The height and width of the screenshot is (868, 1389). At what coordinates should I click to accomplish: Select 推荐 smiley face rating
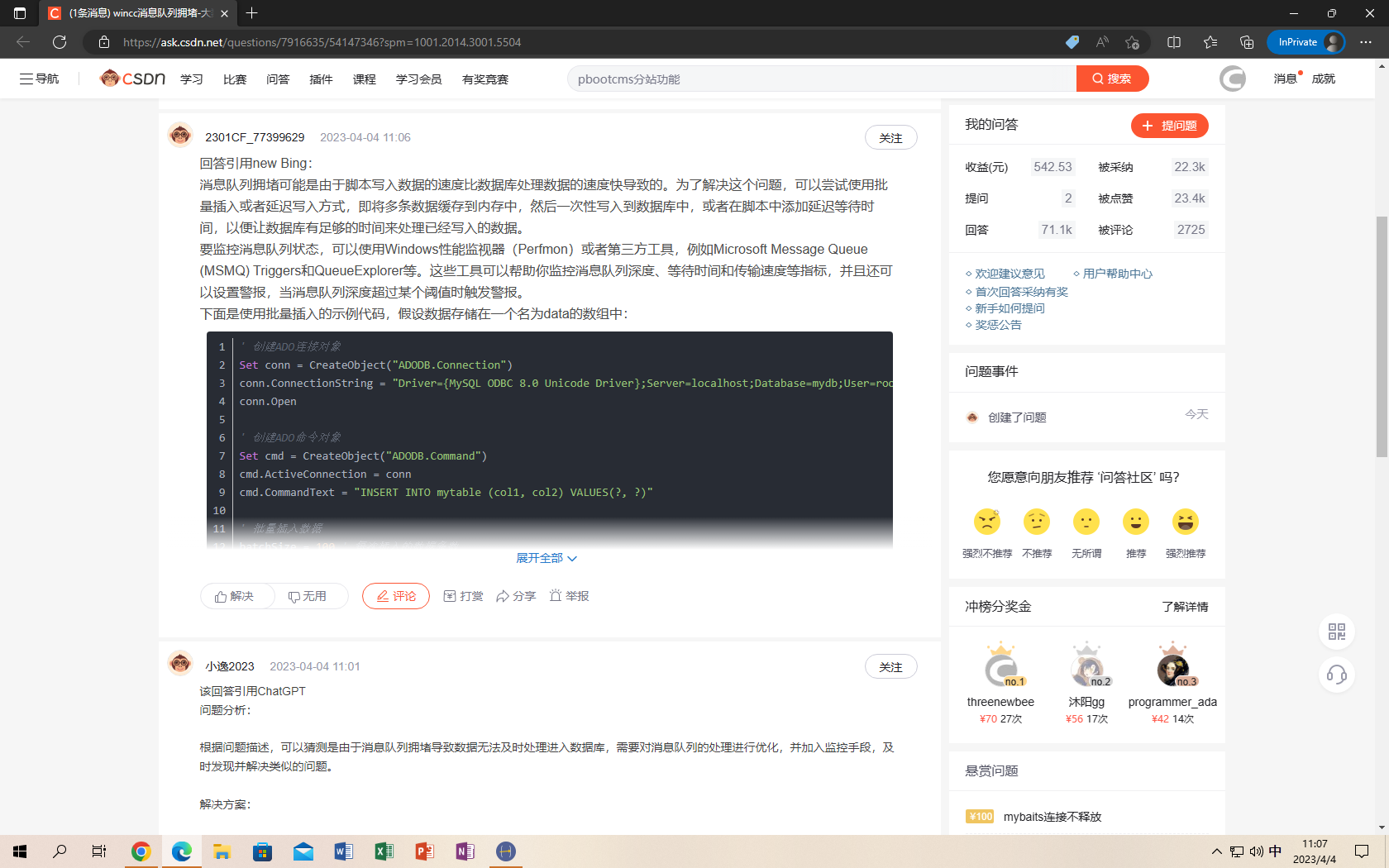pos(1136,522)
